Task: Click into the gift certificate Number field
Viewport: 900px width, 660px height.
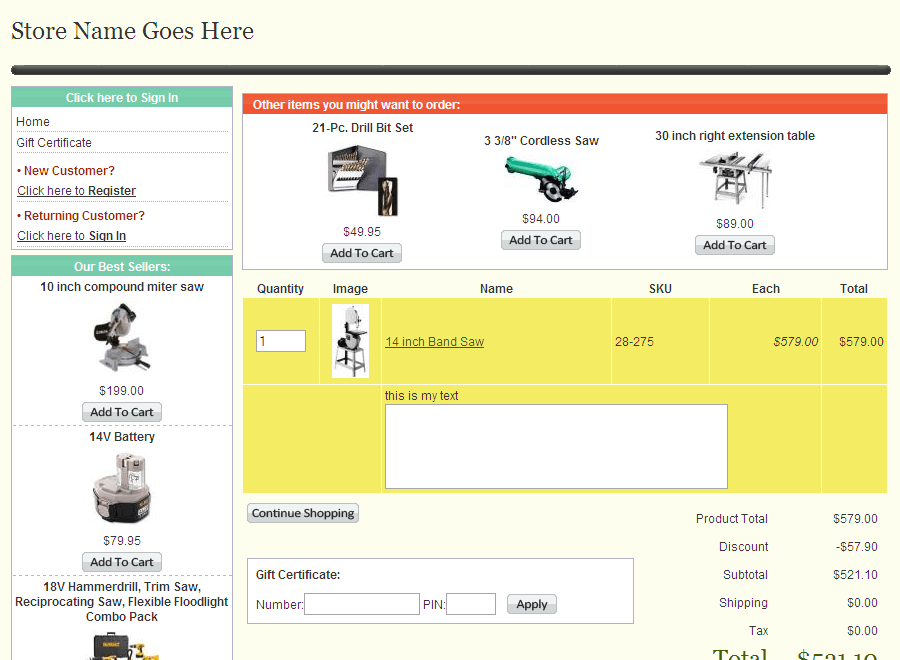Action: pyautogui.click(x=362, y=604)
